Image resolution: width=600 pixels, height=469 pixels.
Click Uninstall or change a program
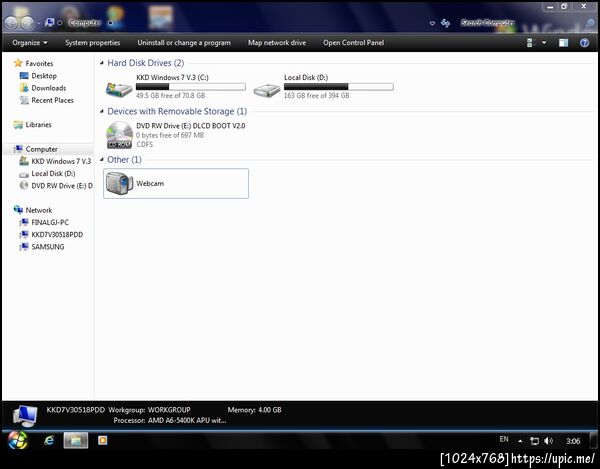(x=184, y=43)
